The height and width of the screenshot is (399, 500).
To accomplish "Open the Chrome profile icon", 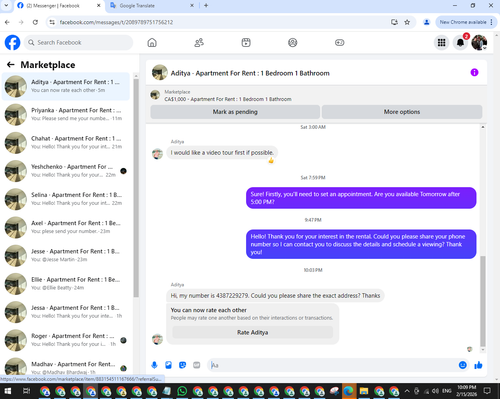I will tap(426, 22).
